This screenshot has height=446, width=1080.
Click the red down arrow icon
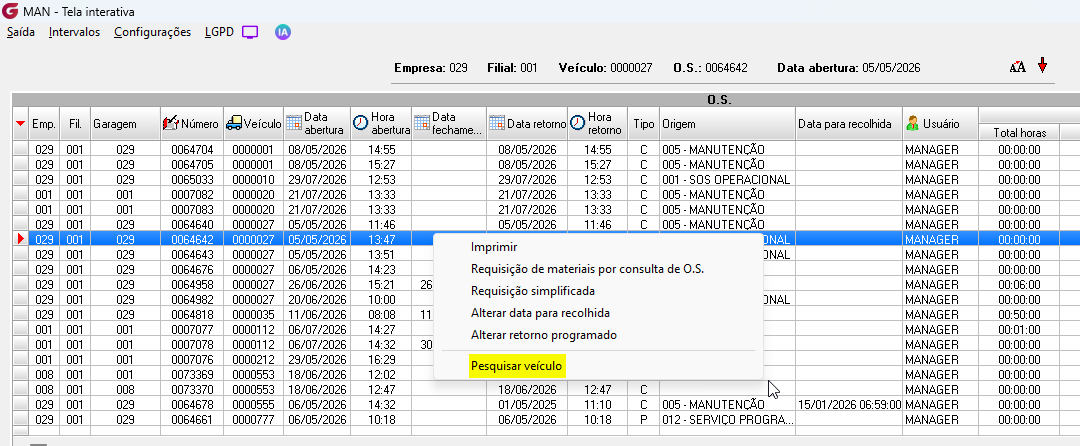click(1042, 66)
